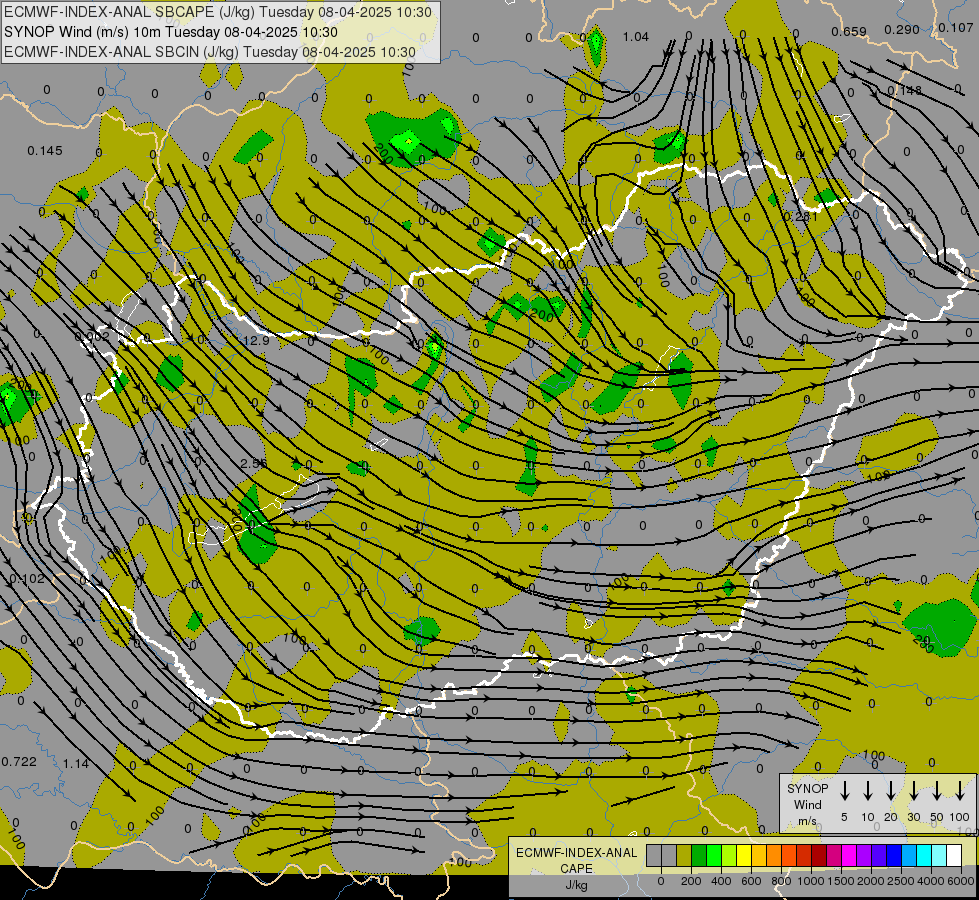This screenshot has width=979, height=900.
Task: Click the 200 tick label on CAPE scale
Action: click(x=691, y=881)
